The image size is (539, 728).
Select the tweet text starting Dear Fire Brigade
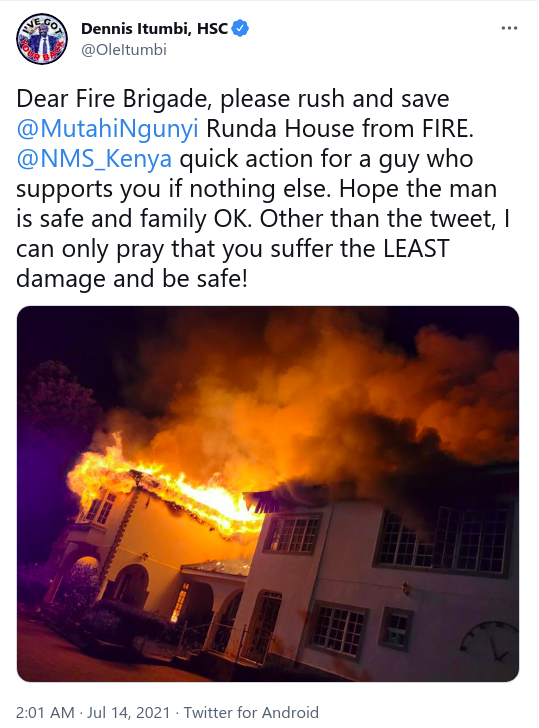click(x=263, y=188)
